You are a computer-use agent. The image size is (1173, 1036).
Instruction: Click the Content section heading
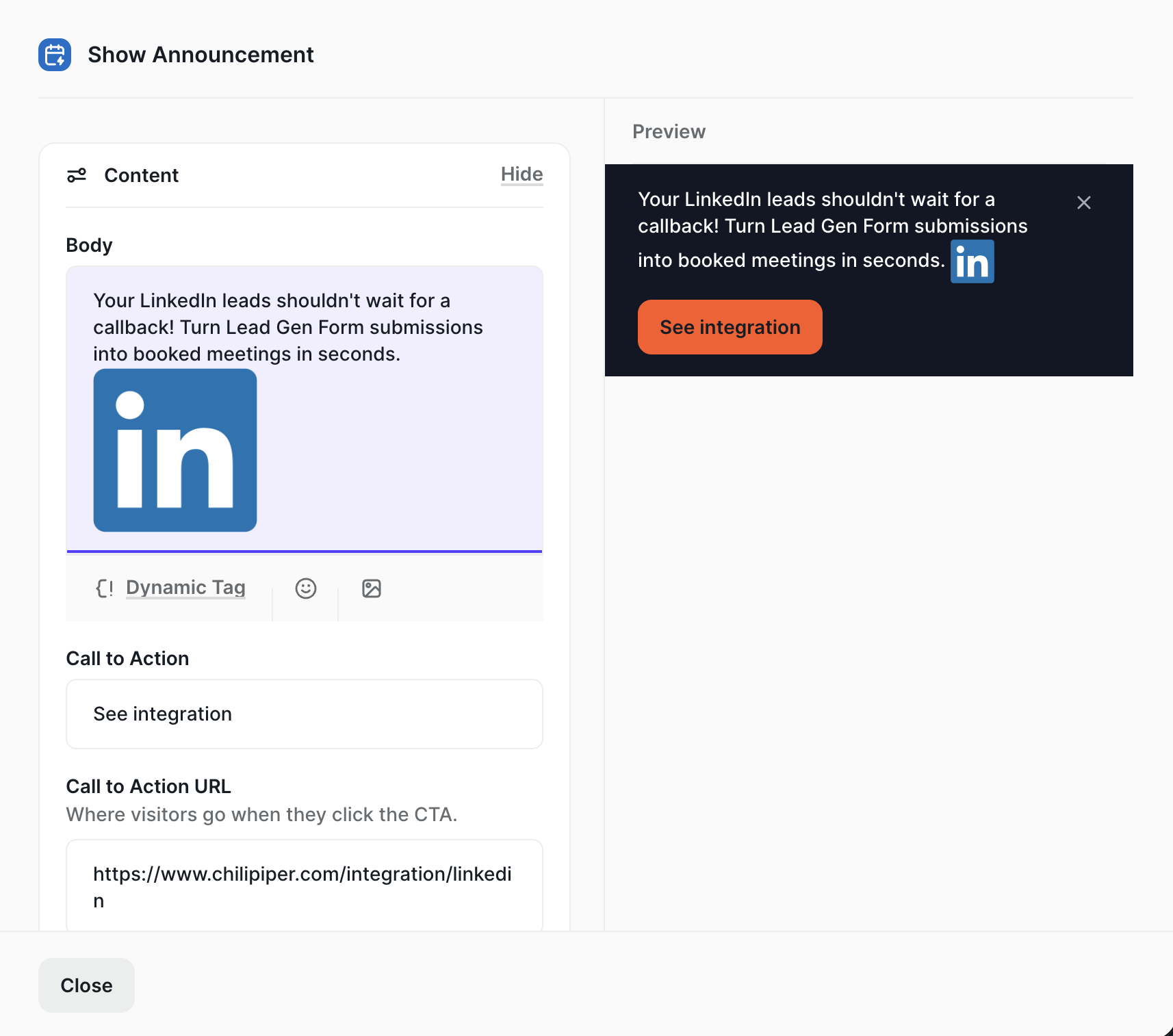tap(141, 176)
